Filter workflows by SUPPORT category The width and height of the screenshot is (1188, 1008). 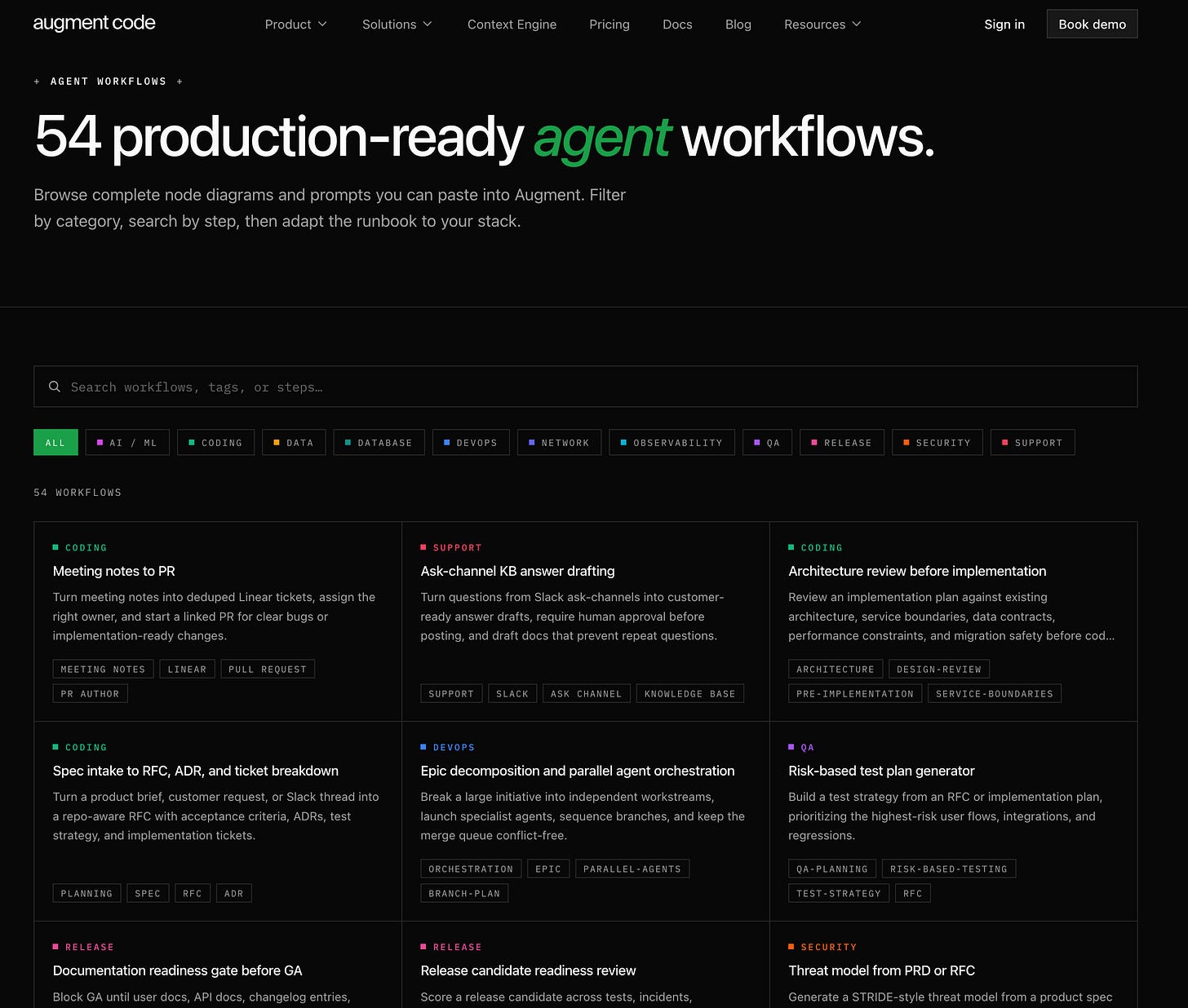[x=1033, y=443]
